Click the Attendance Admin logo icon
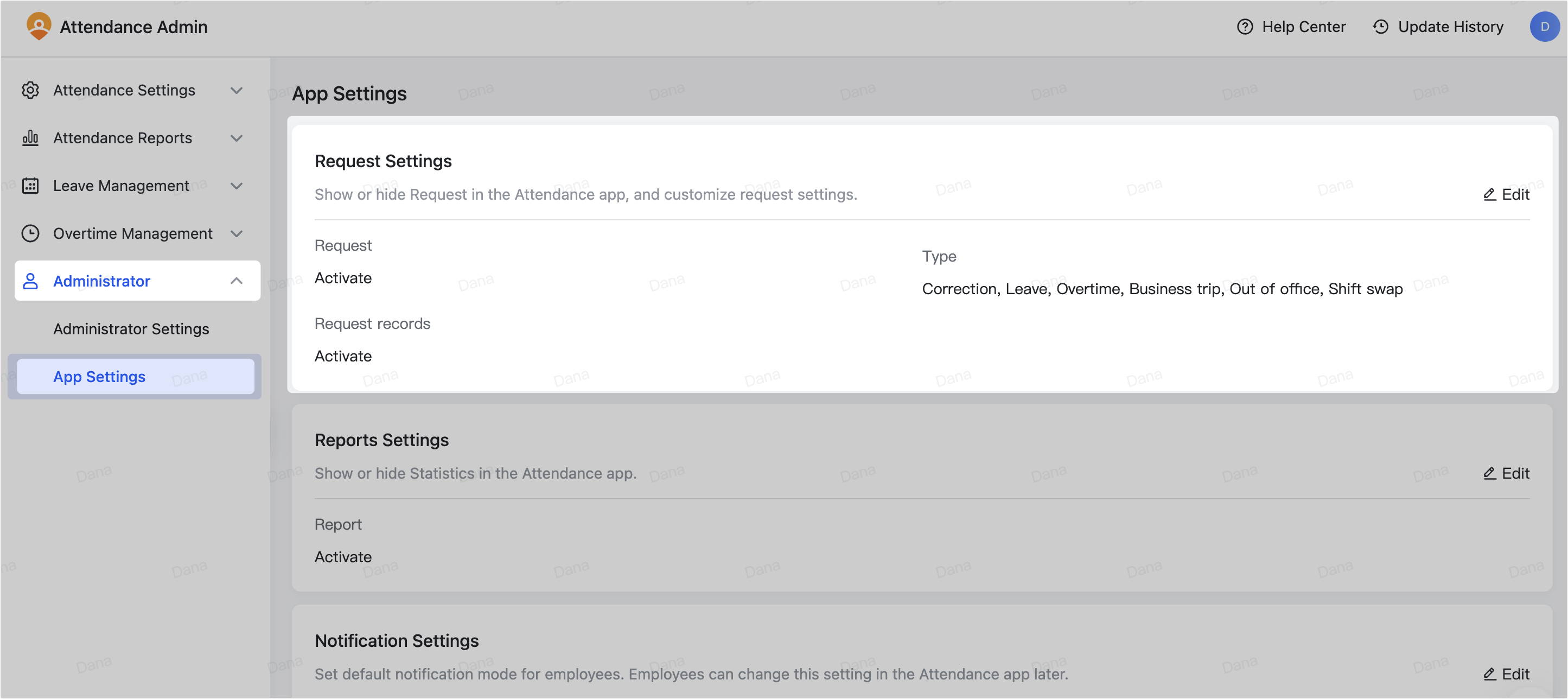 [39, 26]
